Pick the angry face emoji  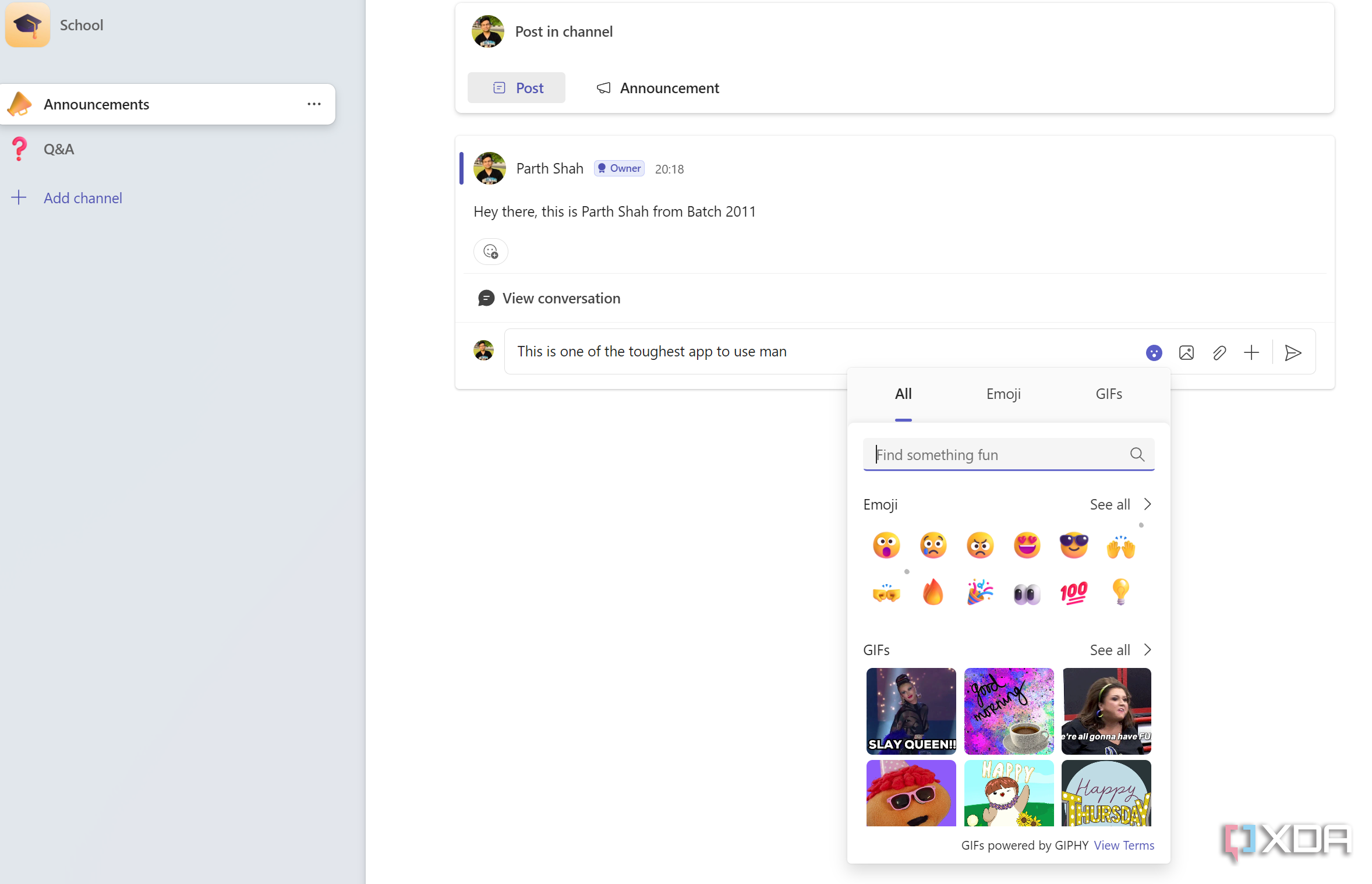pyautogui.click(x=980, y=546)
